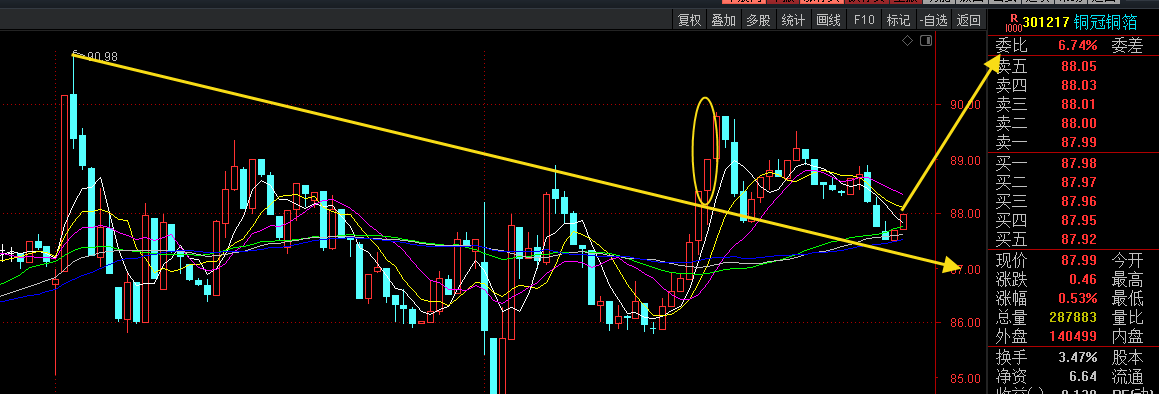Select the yellow ellipse annotation on chart
Screen dimensions: 1159x394
tap(705, 151)
